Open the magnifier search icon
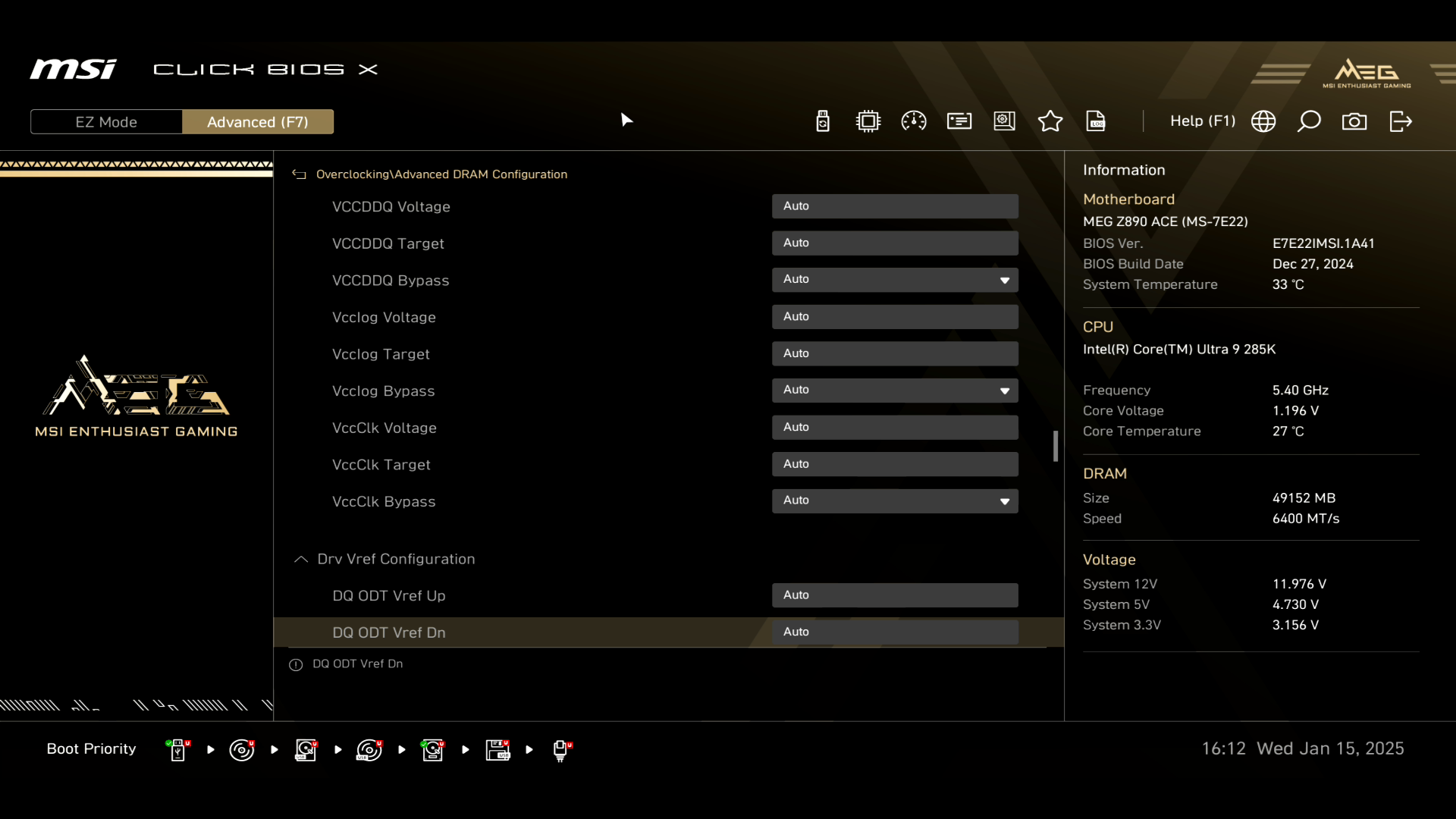 1309,121
